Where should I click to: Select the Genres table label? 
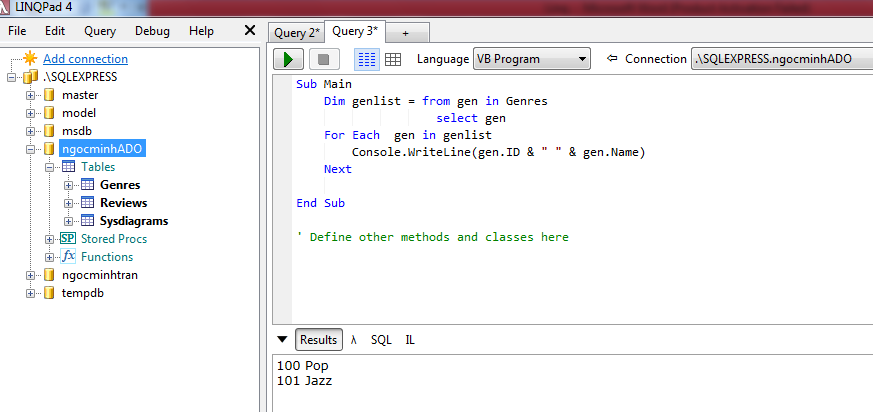(120, 185)
